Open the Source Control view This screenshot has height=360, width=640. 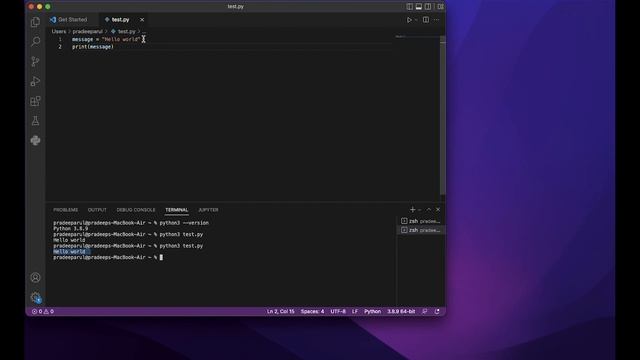click(x=36, y=61)
